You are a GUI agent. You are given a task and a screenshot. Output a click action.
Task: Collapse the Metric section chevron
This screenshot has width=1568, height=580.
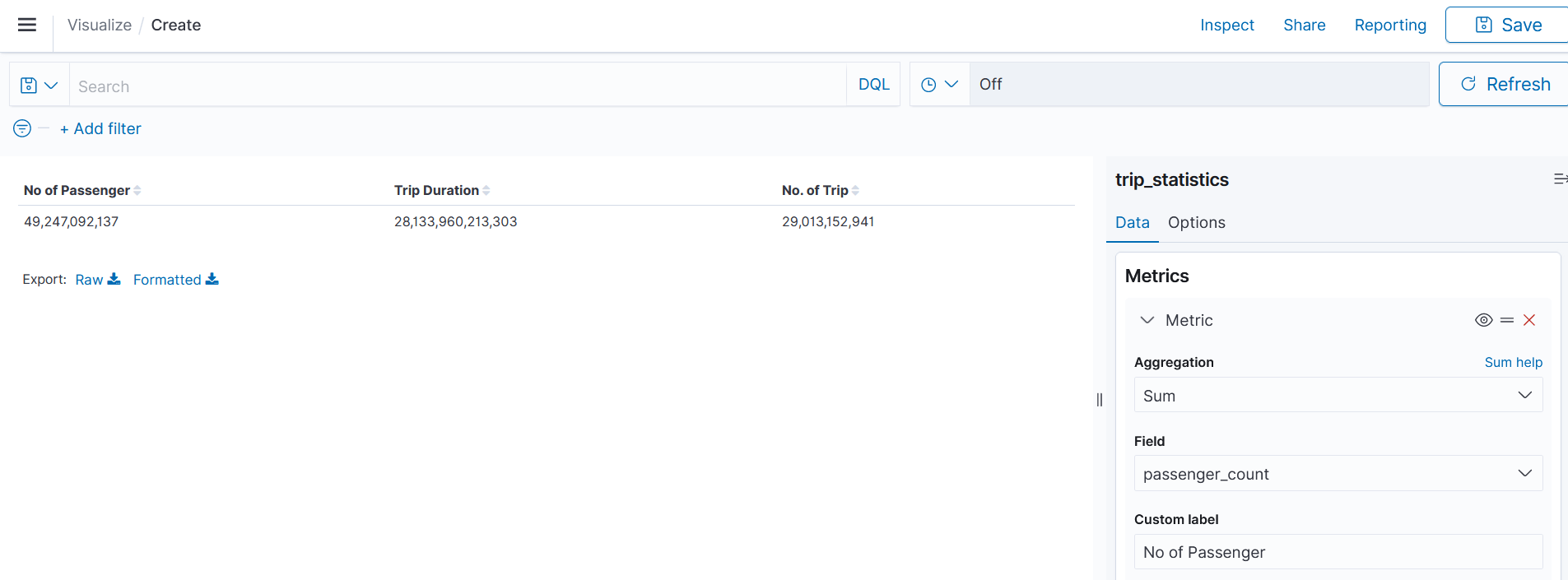click(x=1147, y=320)
